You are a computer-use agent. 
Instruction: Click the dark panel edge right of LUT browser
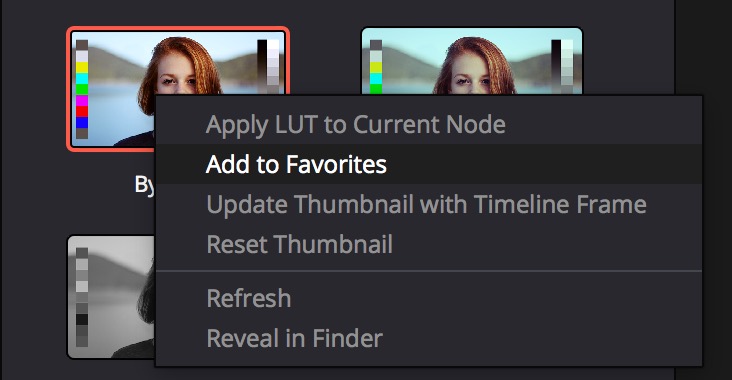click(x=703, y=47)
